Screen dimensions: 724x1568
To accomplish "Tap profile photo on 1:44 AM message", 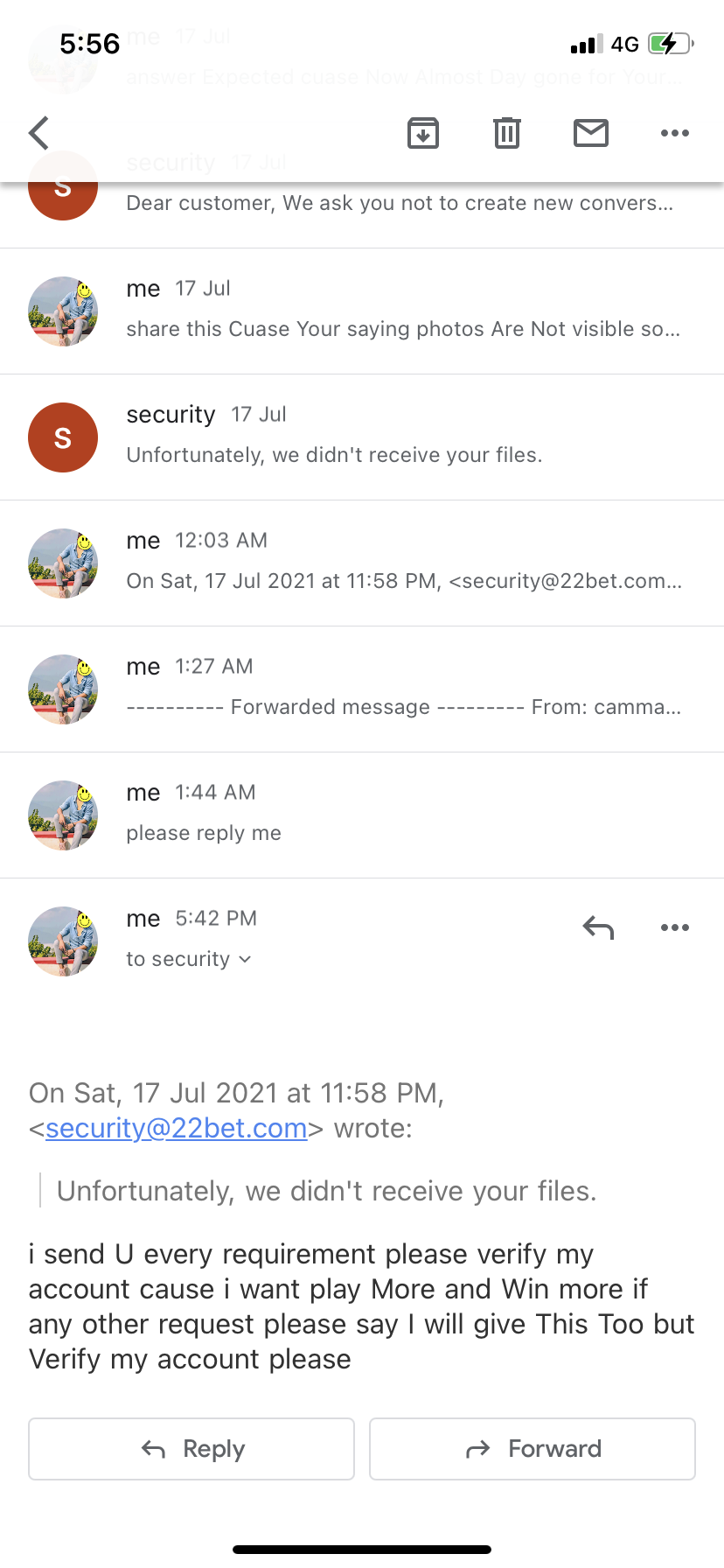I will tap(63, 815).
